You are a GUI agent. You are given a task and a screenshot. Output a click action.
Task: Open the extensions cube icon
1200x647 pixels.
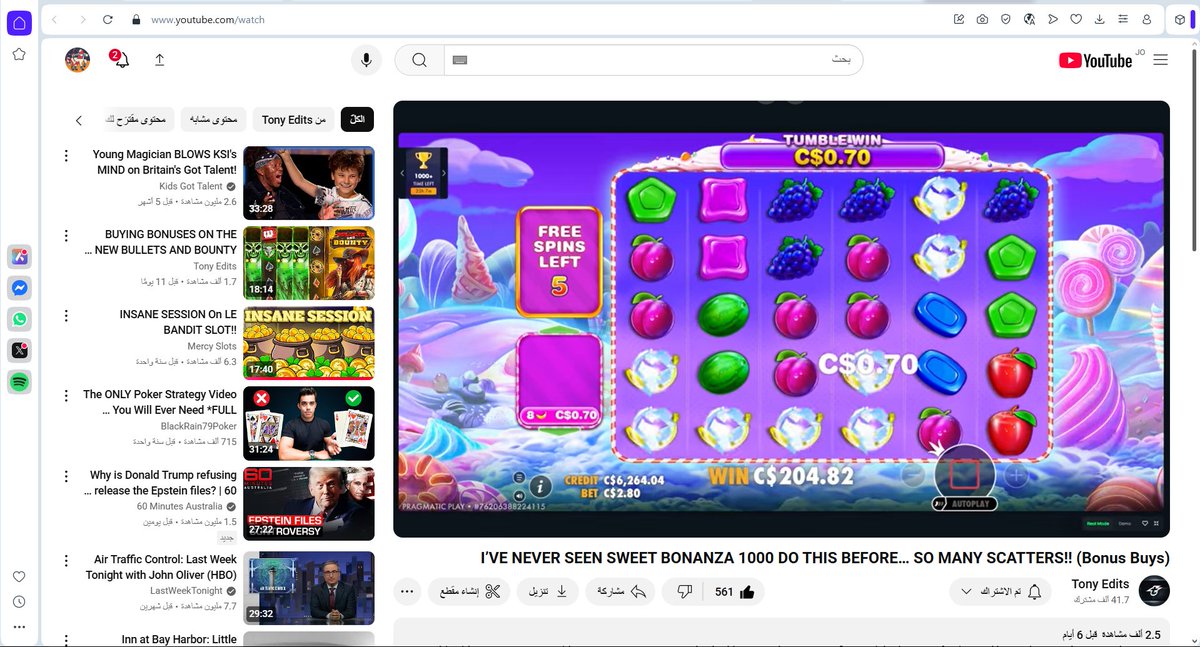coord(1180,19)
